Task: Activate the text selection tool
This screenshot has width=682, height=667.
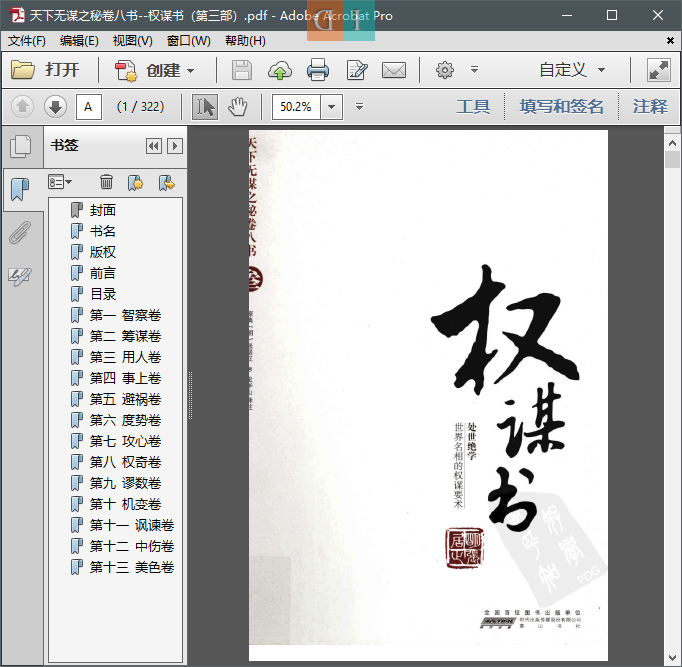Action: point(205,107)
